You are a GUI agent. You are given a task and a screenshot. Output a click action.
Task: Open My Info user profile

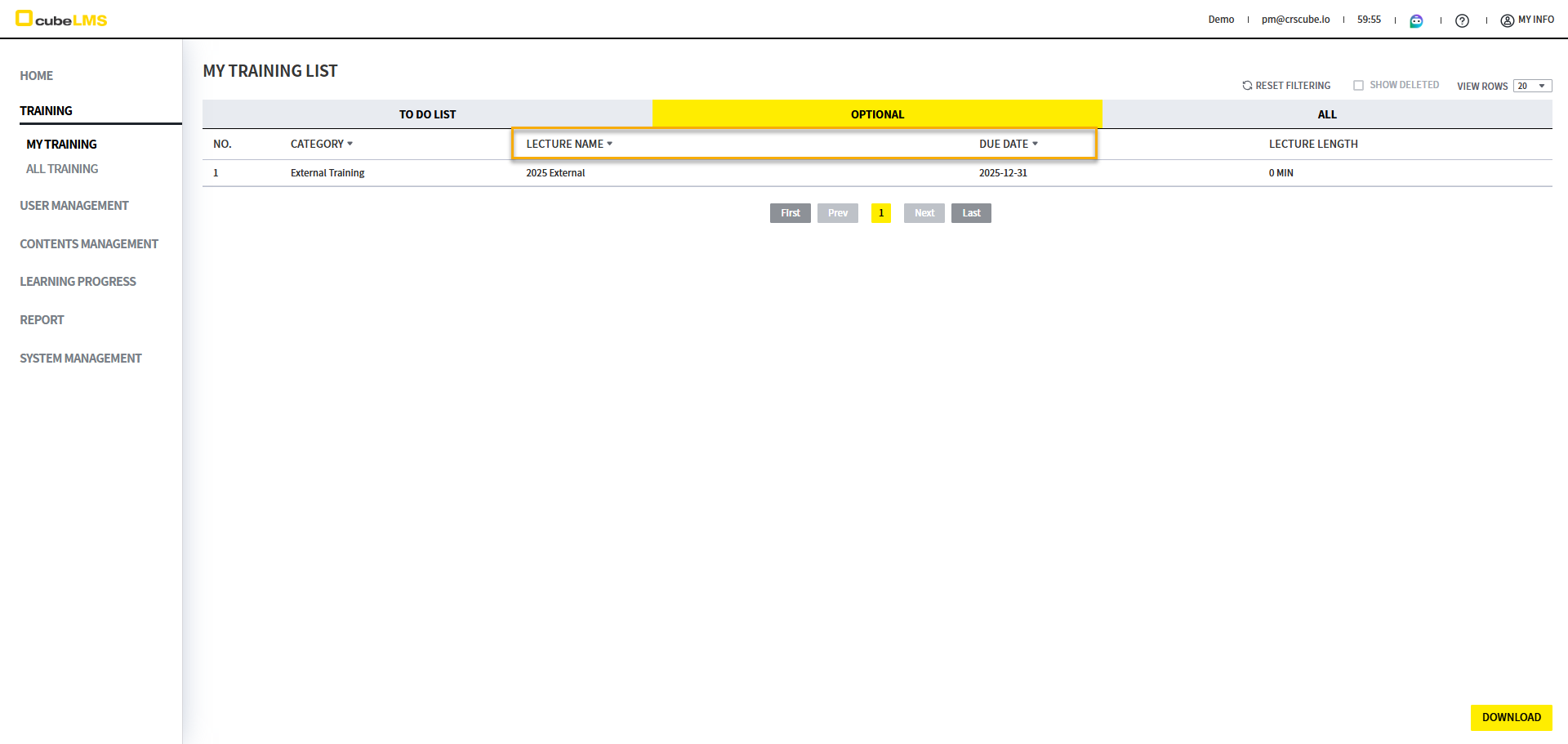point(1527,20)
